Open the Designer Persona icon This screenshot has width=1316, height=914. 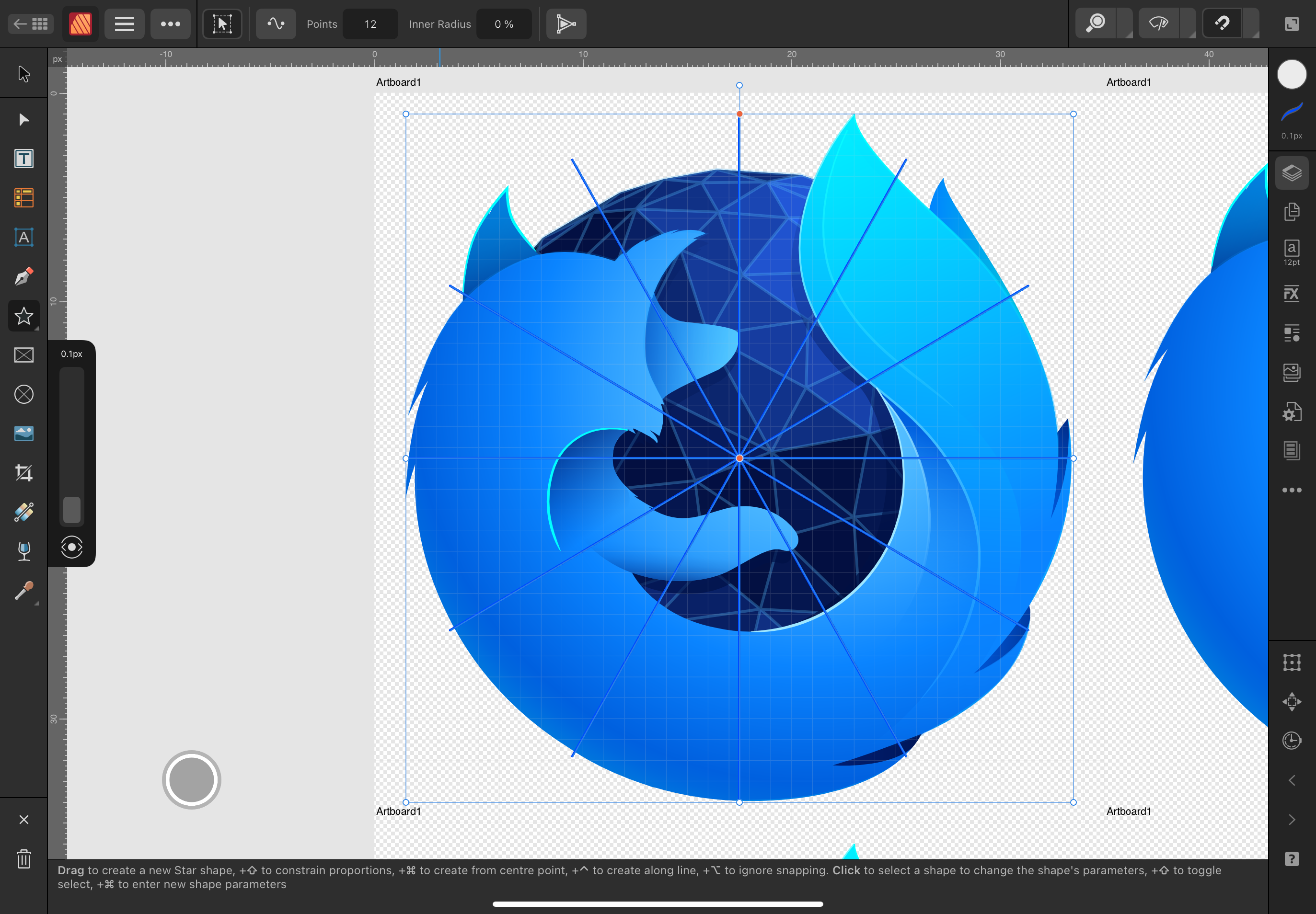click(x=80, y=24)
